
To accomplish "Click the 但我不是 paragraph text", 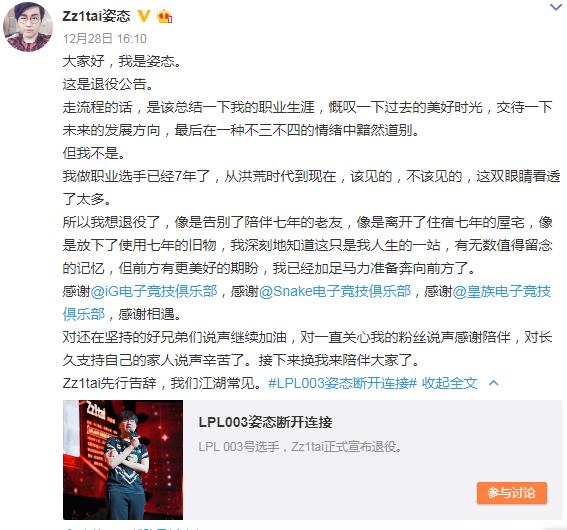I will pos(94,153).
